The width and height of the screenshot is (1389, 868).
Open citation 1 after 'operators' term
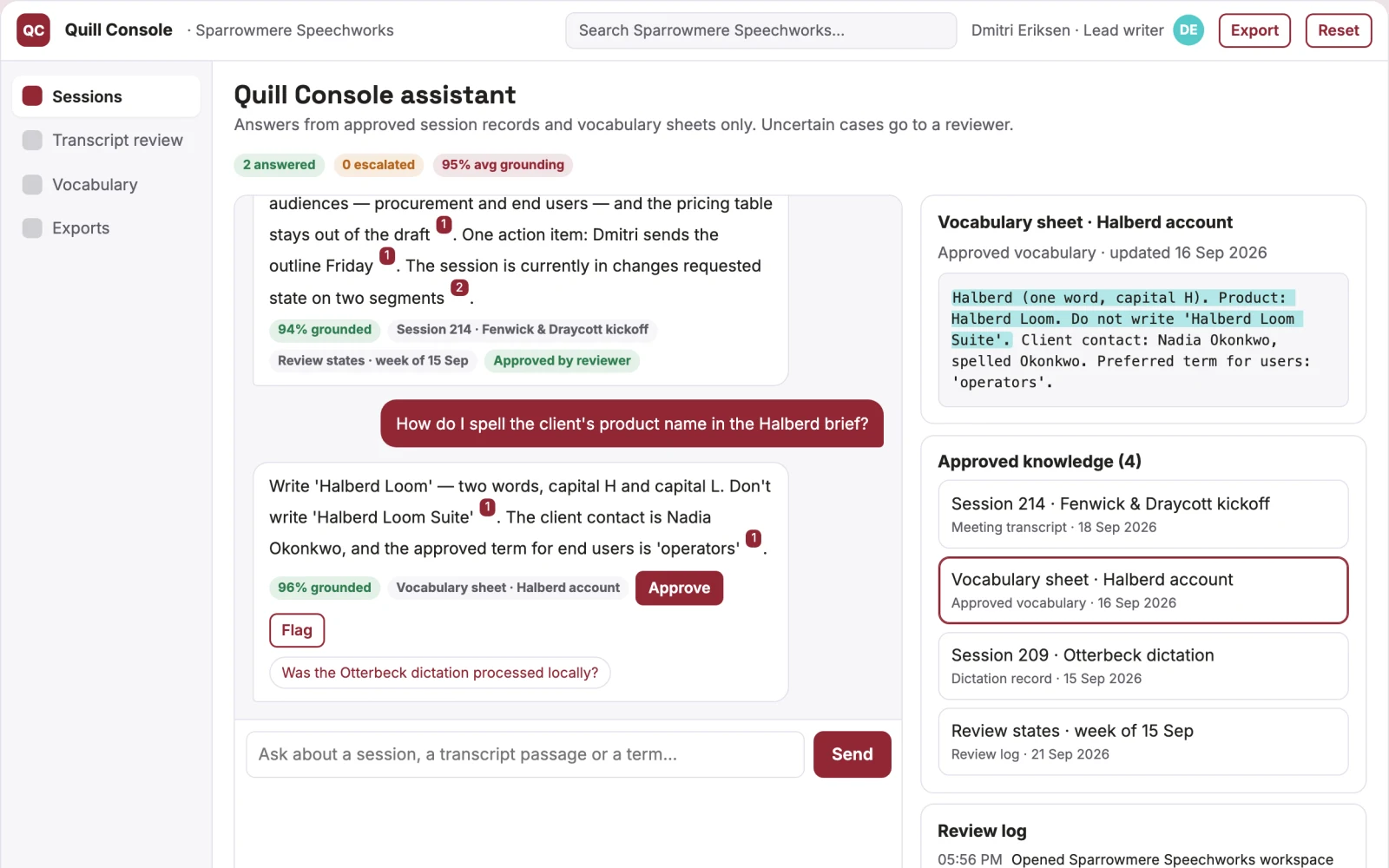(x=754, y=538)
